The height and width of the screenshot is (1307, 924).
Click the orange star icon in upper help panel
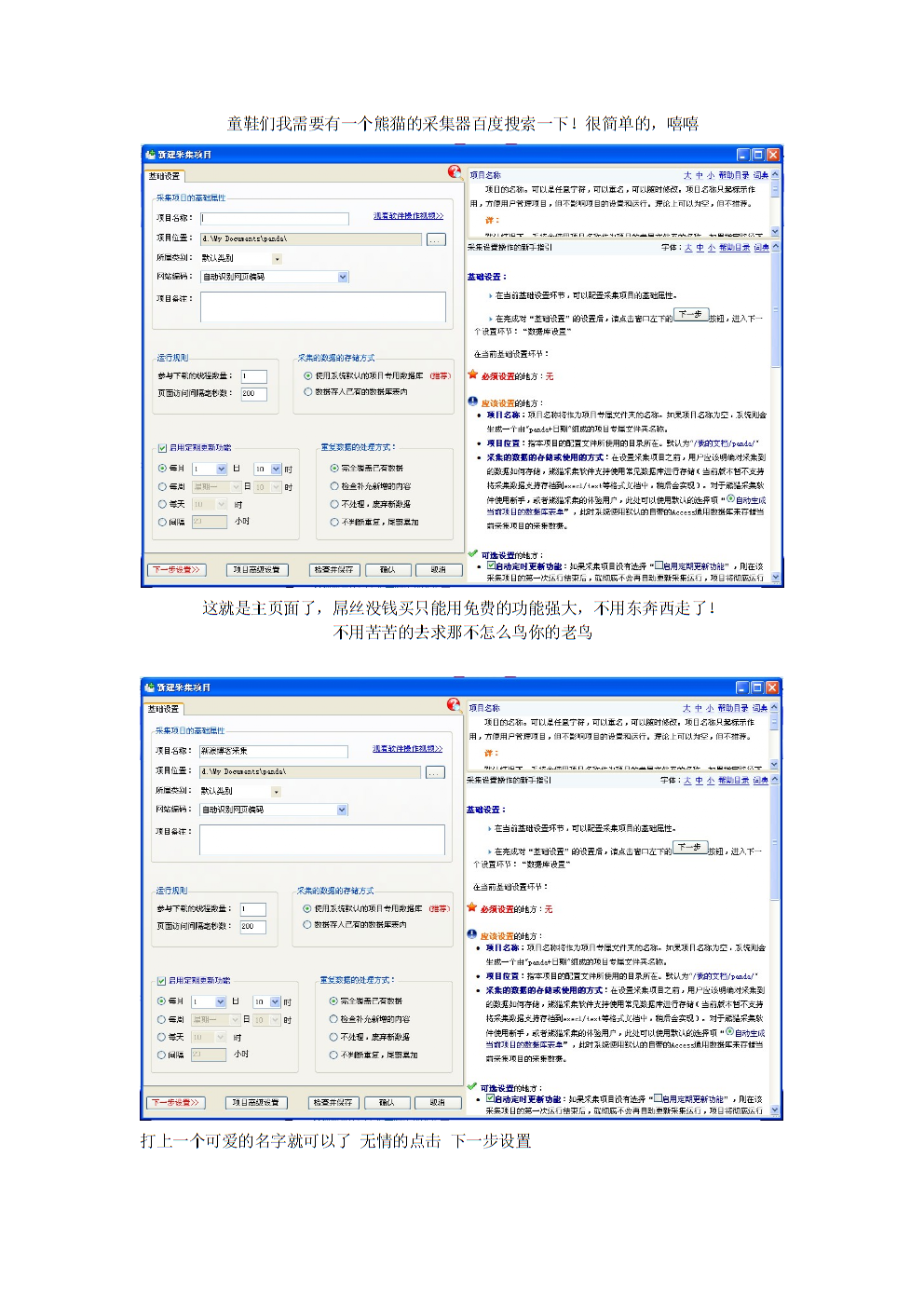pyautogui.click(x=473, y=374)
